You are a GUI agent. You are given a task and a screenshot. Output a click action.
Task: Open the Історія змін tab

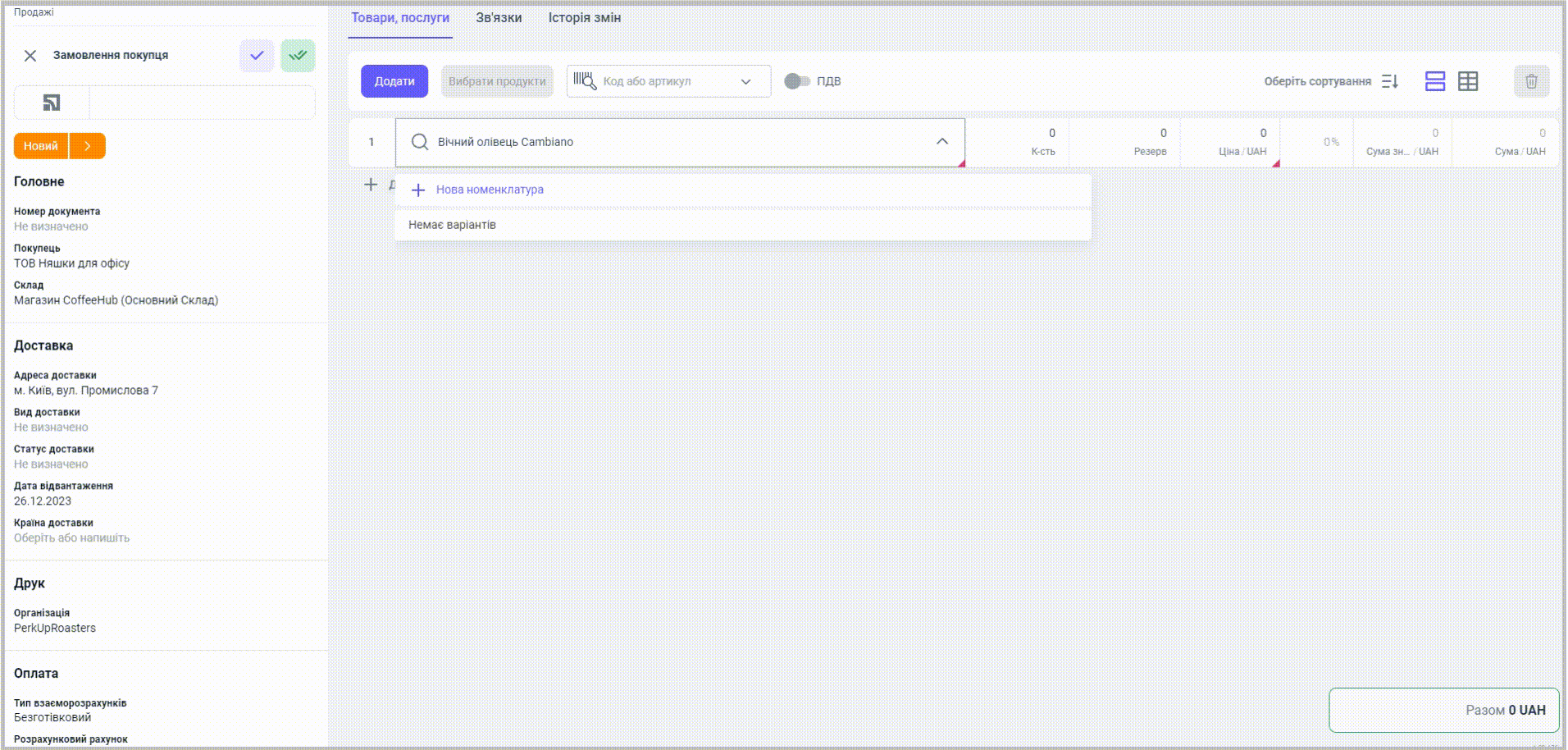pyautogui.click(x=585, y=18)
